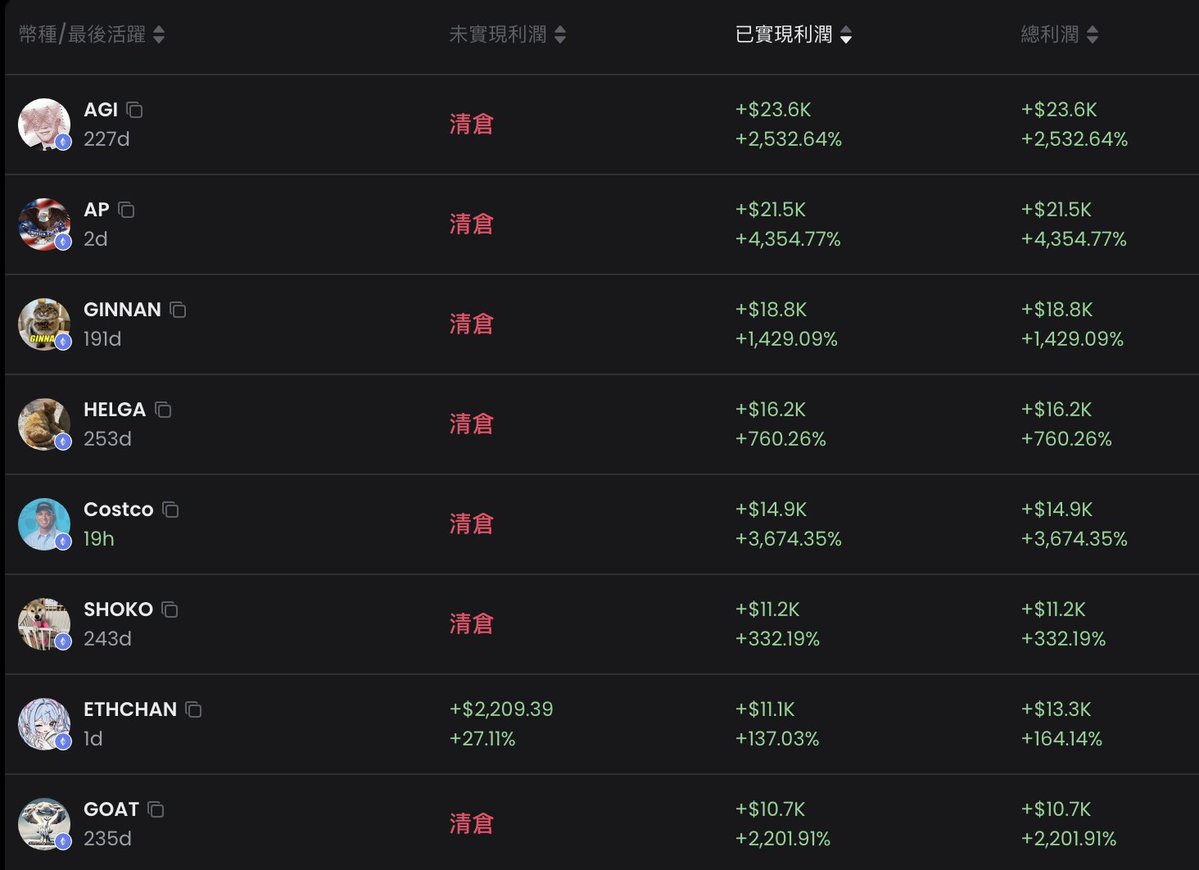Open the AGI token avatar
The width and height of the screenshot is (1199, 870).
pyautogui.click(x=44, y=124)
